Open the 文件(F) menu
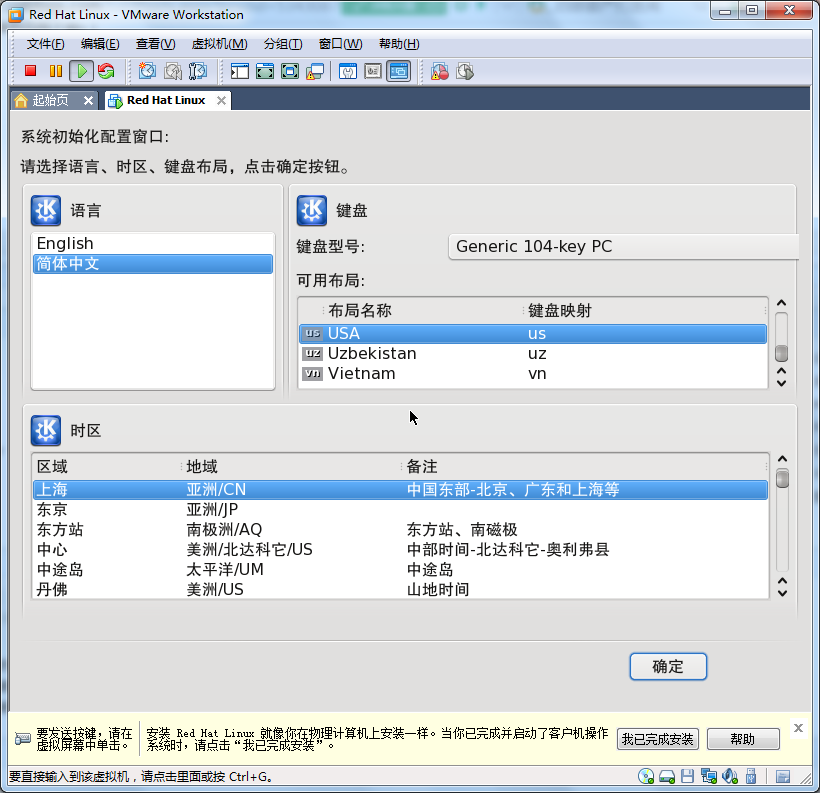The height and width of the screenshot is (793, 820). pos(45,44)
